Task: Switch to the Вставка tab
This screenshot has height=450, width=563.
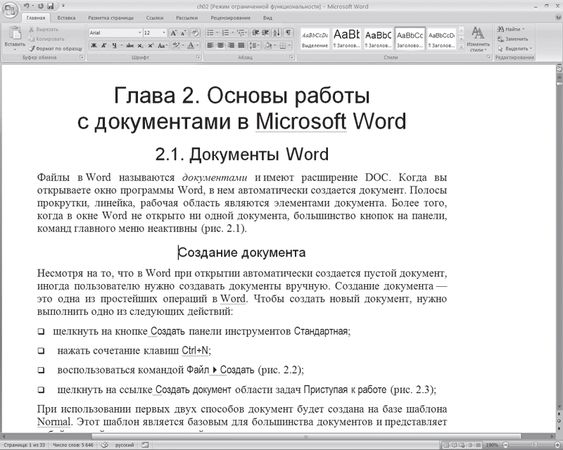Action: 66,18
